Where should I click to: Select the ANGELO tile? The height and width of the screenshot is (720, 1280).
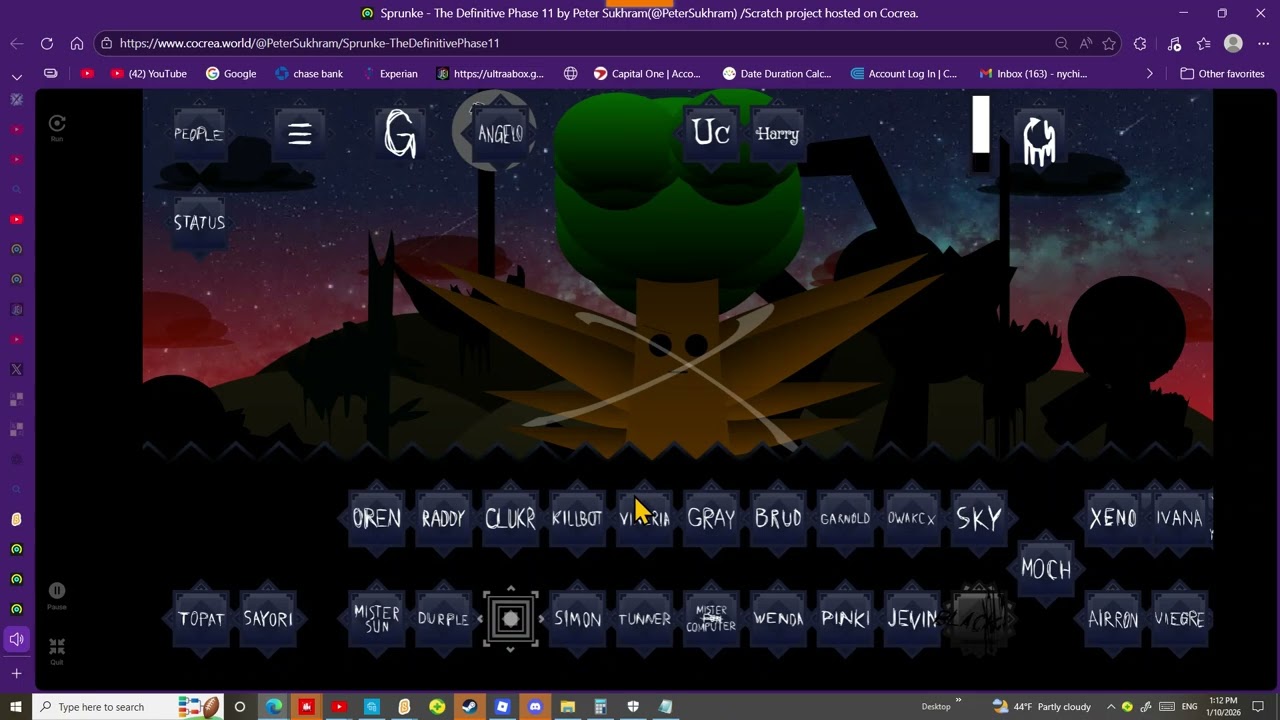500,134
